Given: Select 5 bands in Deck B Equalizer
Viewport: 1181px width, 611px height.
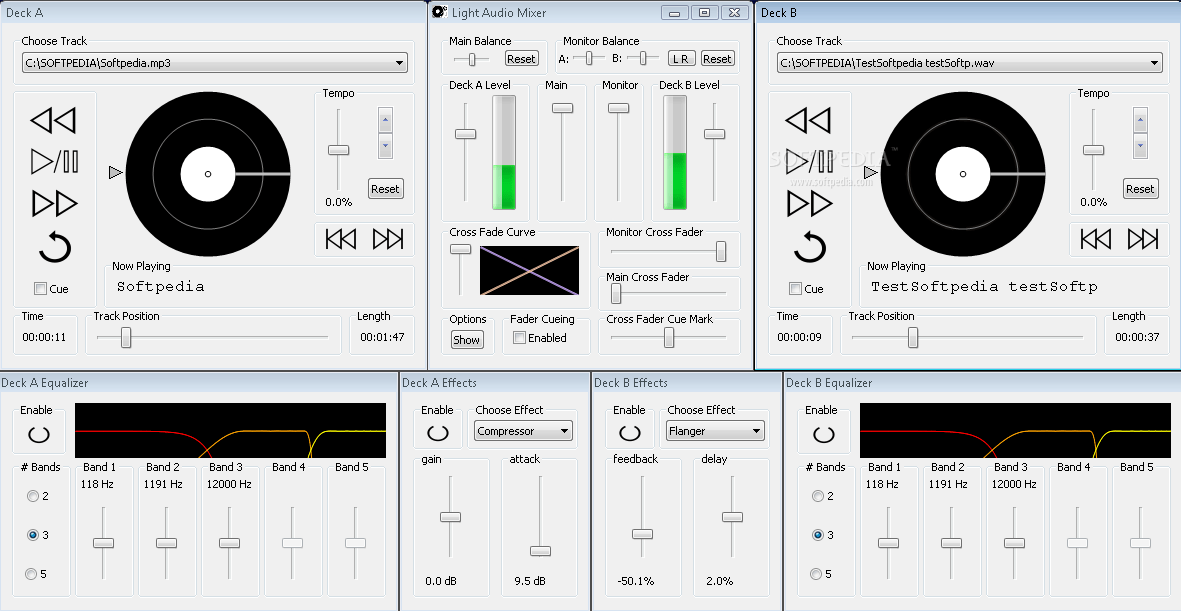Looking at the screenshot, I should click(x=816, y=573).
